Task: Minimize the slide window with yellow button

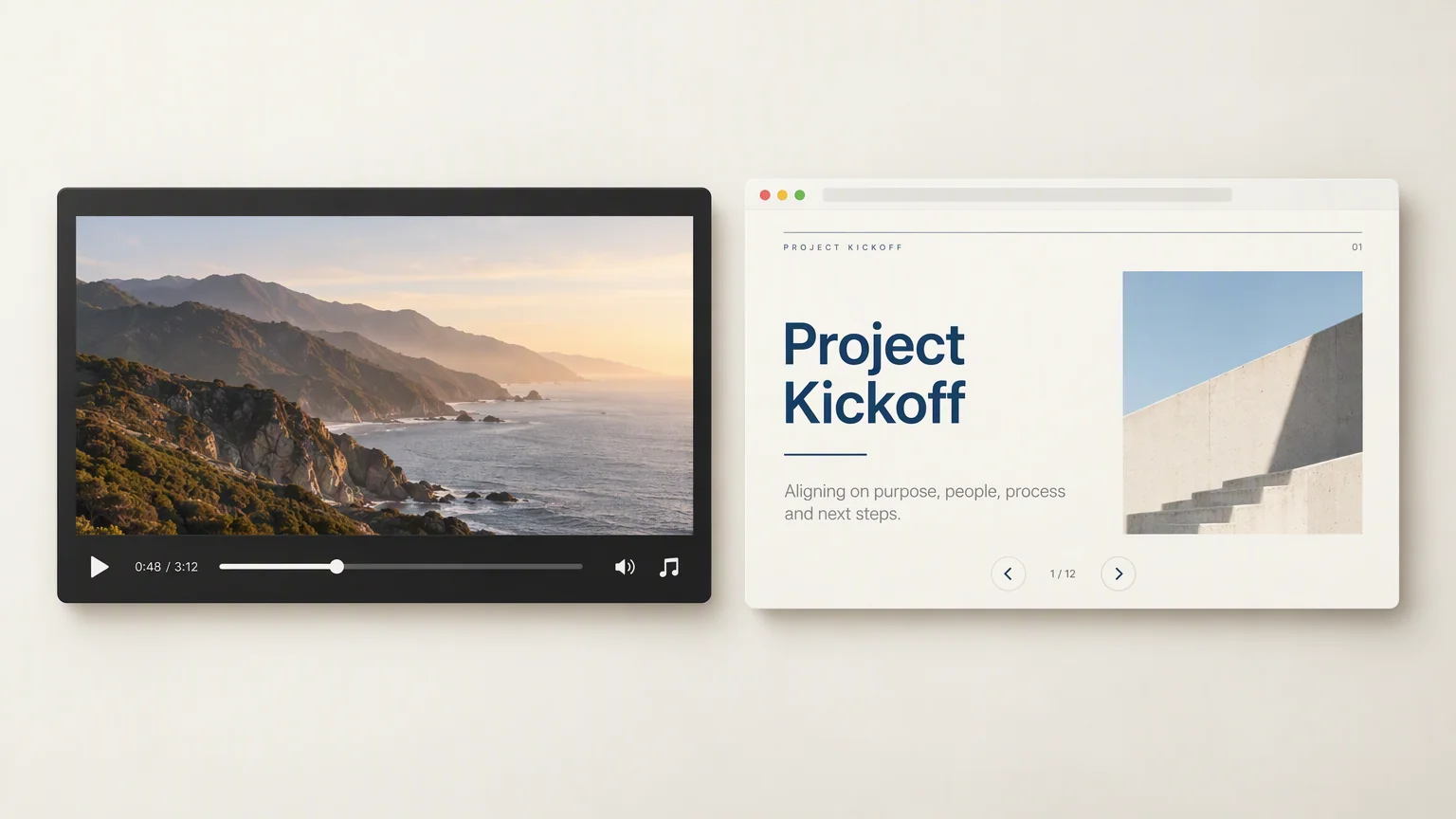Action: coord(782,195)
